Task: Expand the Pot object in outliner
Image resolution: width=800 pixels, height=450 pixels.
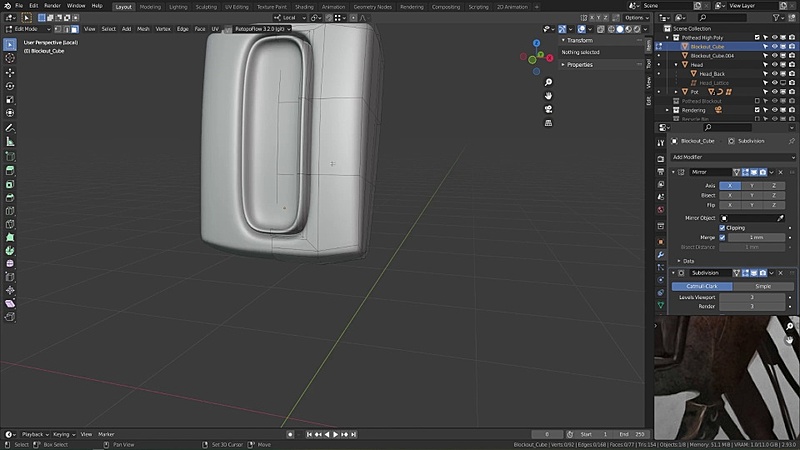Action: point(677,92)
